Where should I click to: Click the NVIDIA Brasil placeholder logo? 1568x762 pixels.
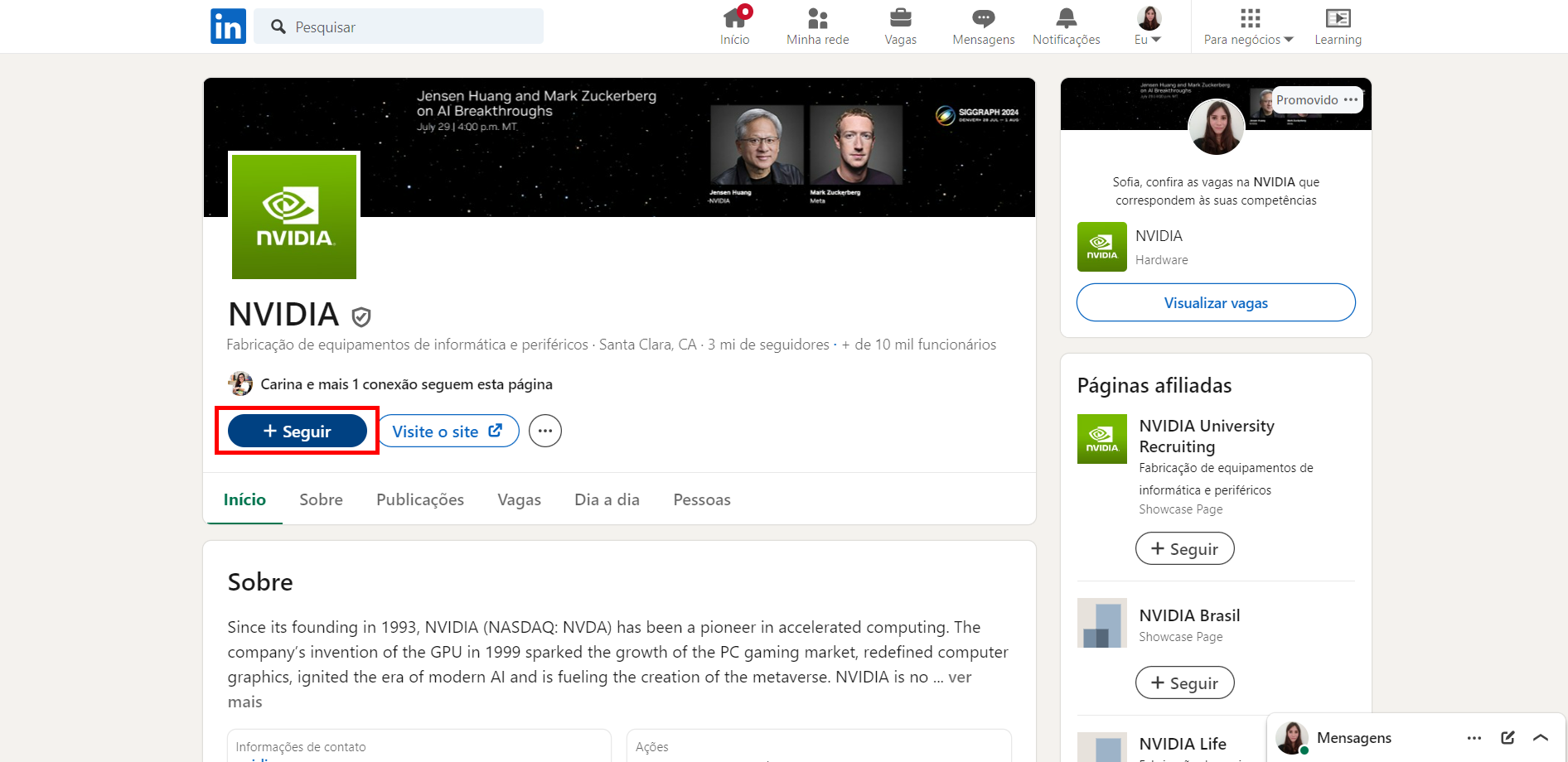click(1101, 623)
